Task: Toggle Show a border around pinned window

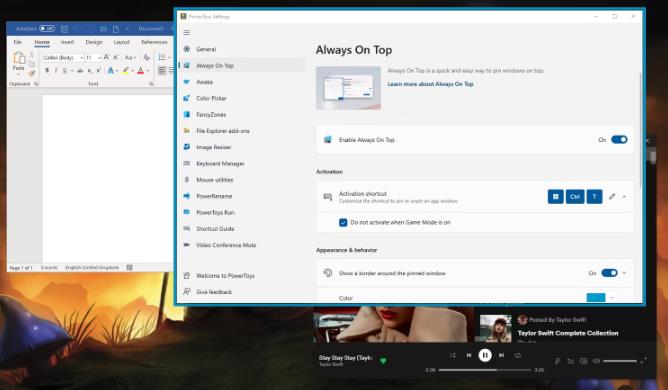Action: (609, 273)
